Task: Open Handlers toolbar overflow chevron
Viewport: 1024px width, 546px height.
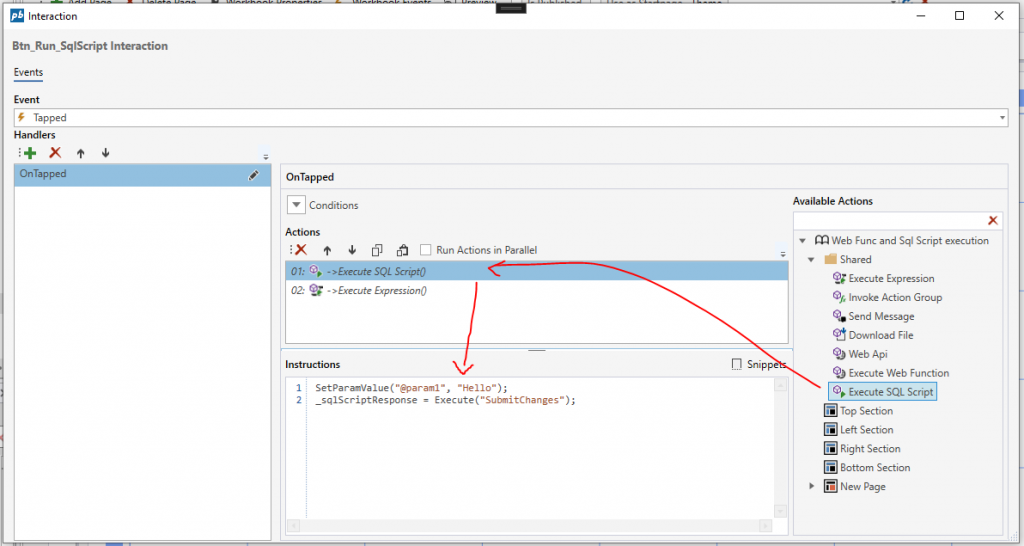Action: [266, 157]
